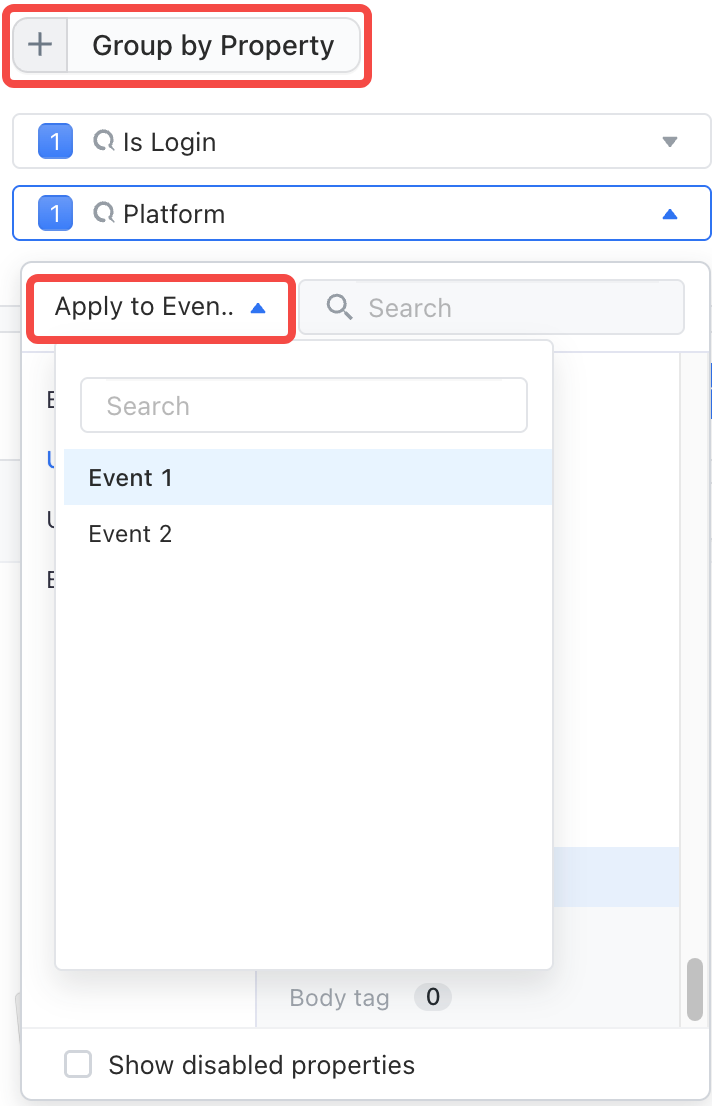712x1106 pixels.
Task: Click the Show disabled properties label
Action: pyautogui.click(x=262, y=1065)
